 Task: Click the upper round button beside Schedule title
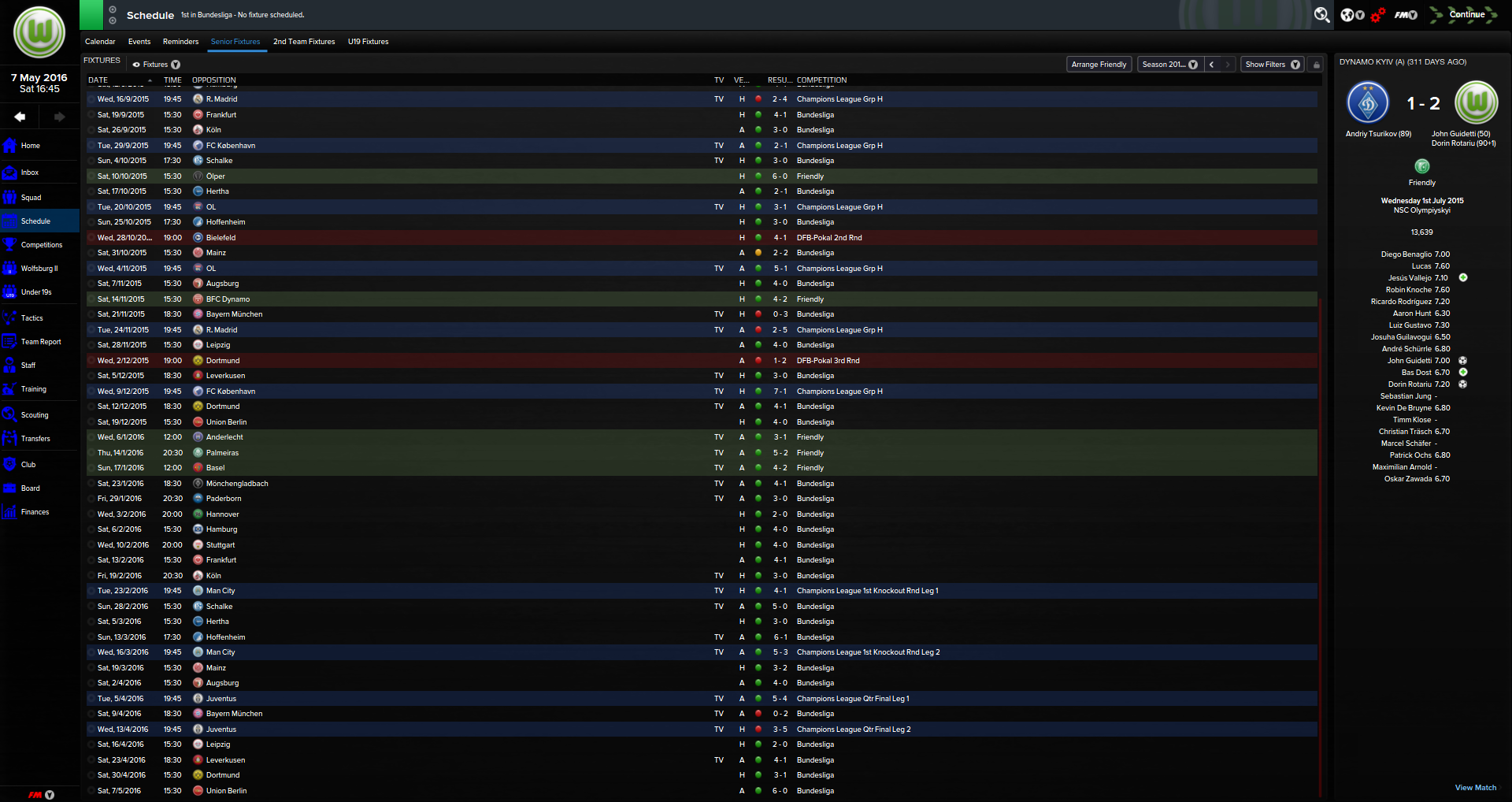coord(113,9)
